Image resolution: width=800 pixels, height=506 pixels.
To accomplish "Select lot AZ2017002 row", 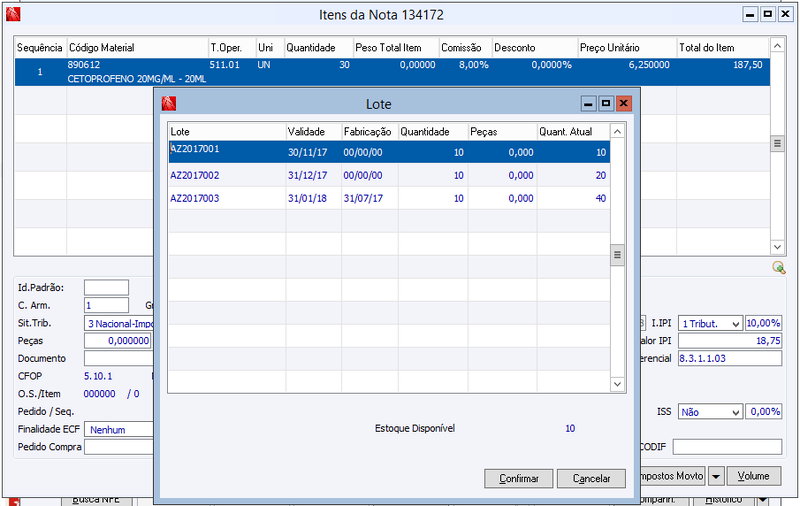I will [389, 175].
